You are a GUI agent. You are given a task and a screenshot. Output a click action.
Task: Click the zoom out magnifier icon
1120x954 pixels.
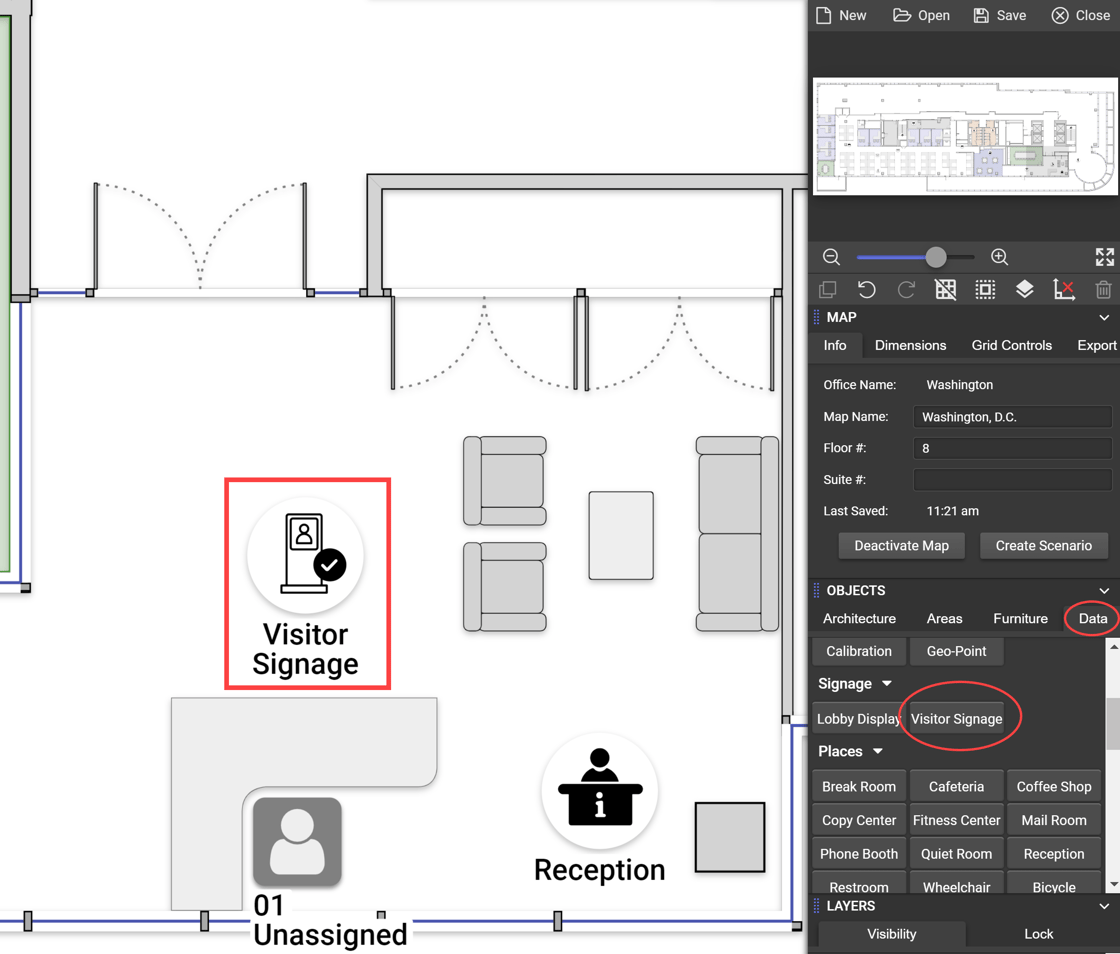pos(831,257)
